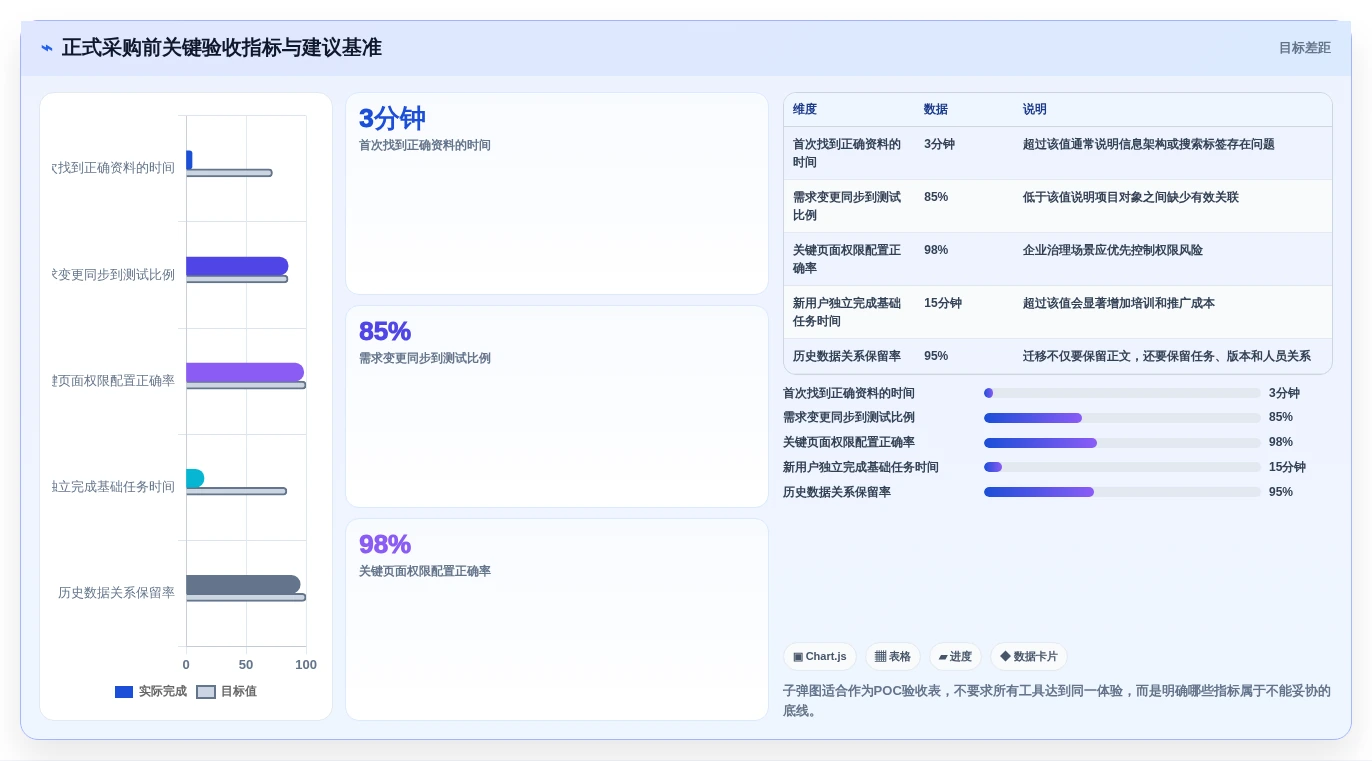The image size is (1372, 761).
Task: Toggle the 目标值 legend item
Action: (x=226, y=691)
